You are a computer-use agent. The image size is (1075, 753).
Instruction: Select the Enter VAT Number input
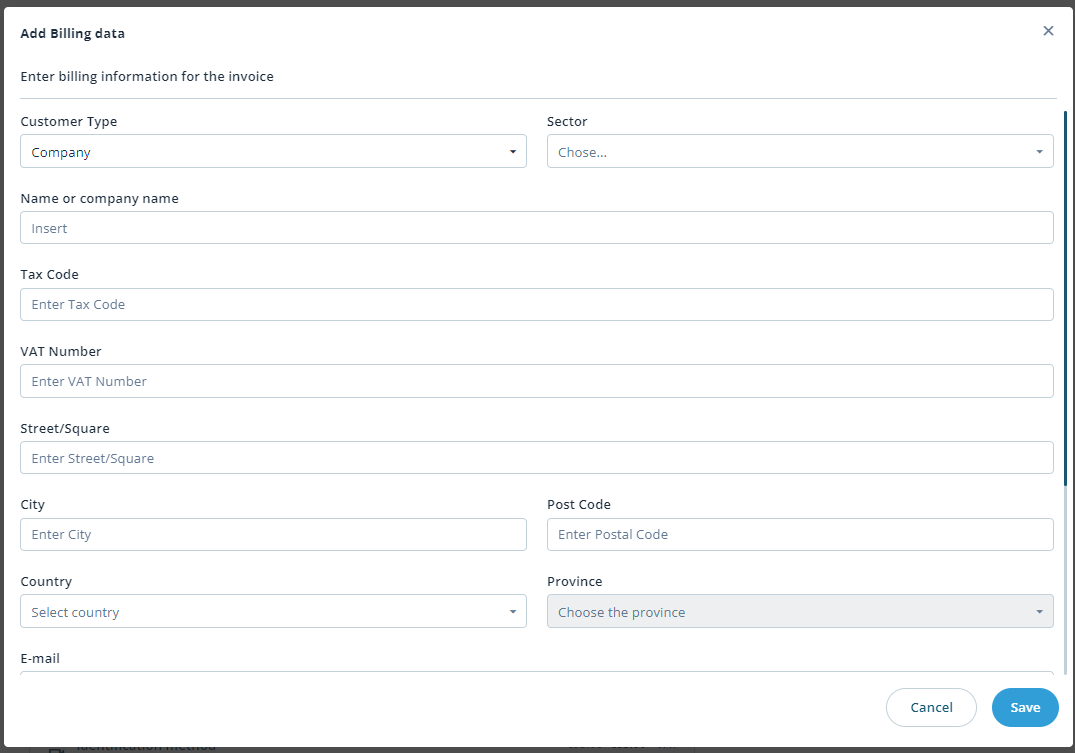[536, 381]
